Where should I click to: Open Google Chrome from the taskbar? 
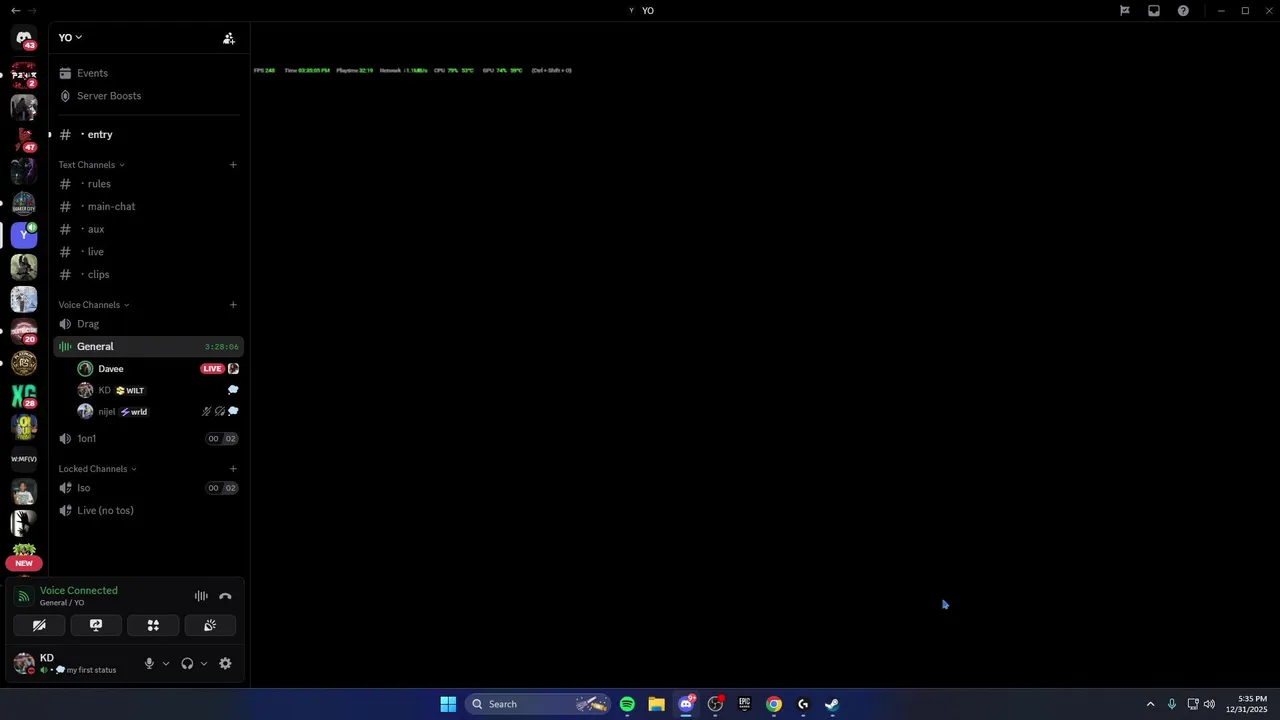[x=774, y=704]
